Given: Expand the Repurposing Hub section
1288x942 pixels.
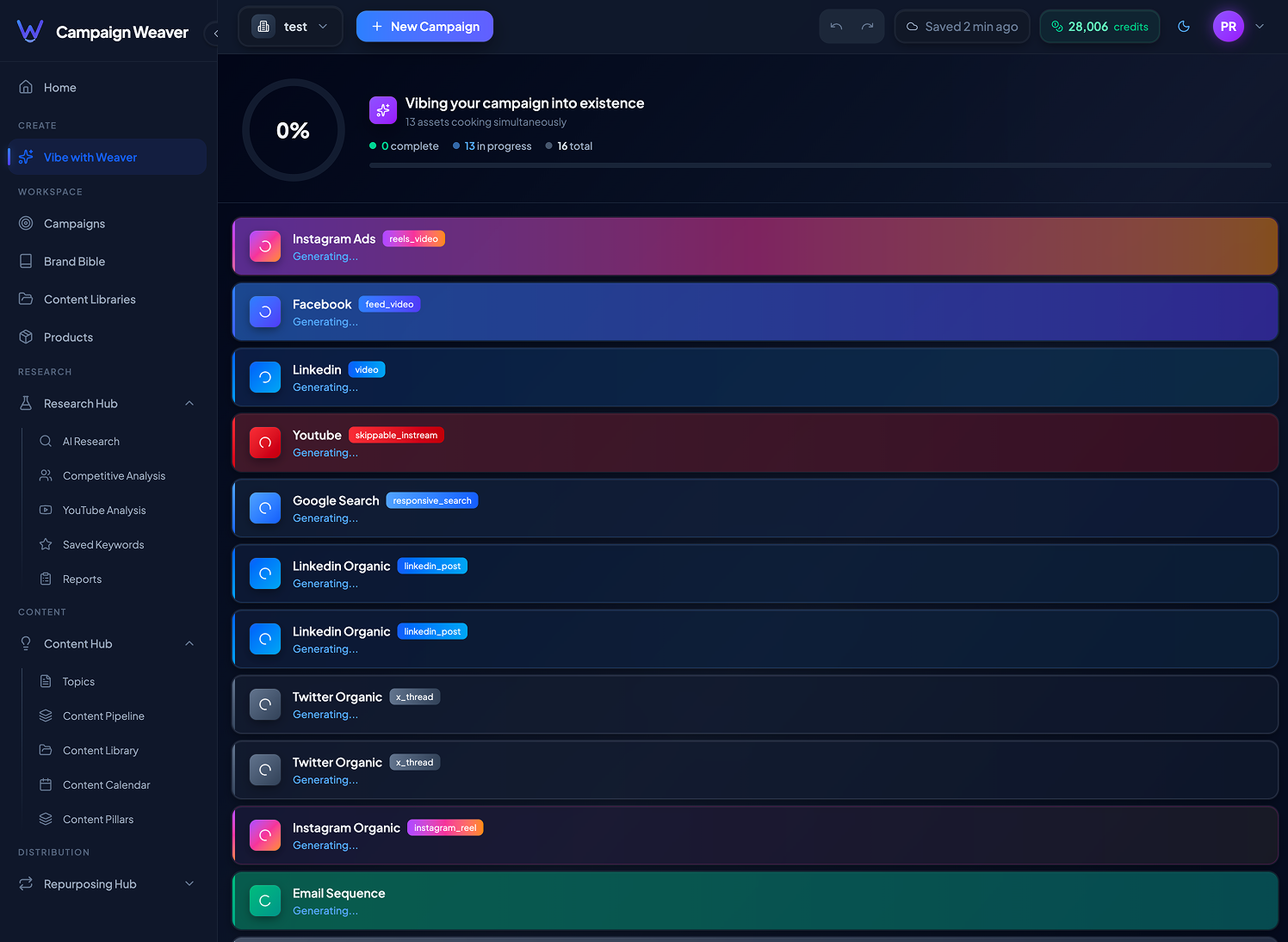Looking at the screenshot, I should pos(189,883).
